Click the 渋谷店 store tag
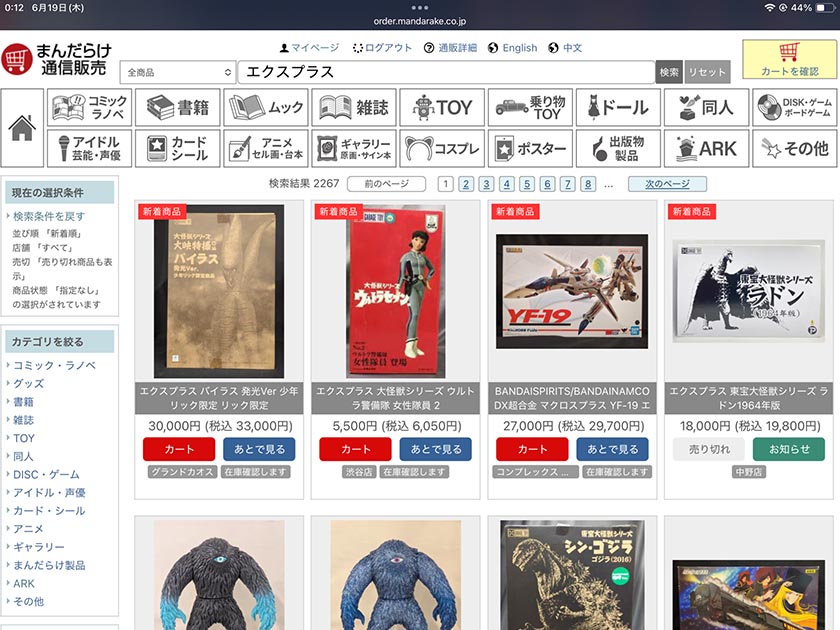This screenshot has height=630, width=840. click(358, 472)
